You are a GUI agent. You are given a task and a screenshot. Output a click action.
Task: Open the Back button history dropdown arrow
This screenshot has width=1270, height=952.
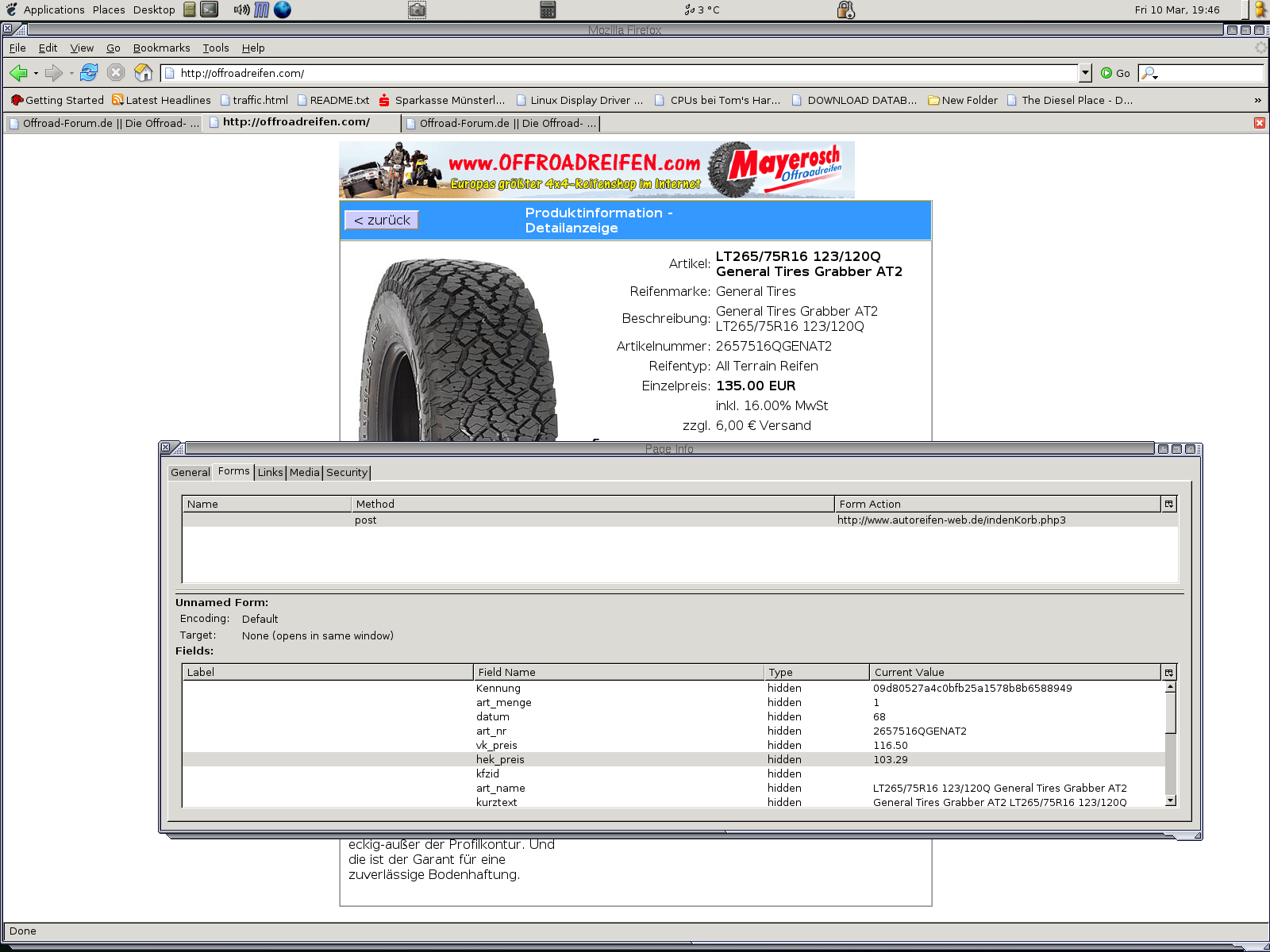click(36, 74)
